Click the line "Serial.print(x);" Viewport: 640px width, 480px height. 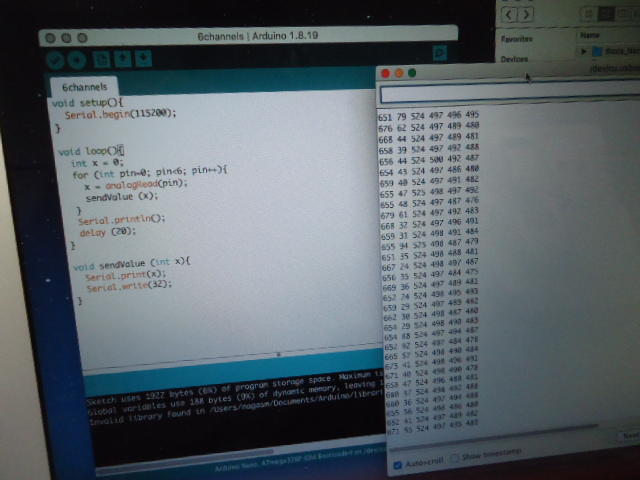tap(126, 276)
